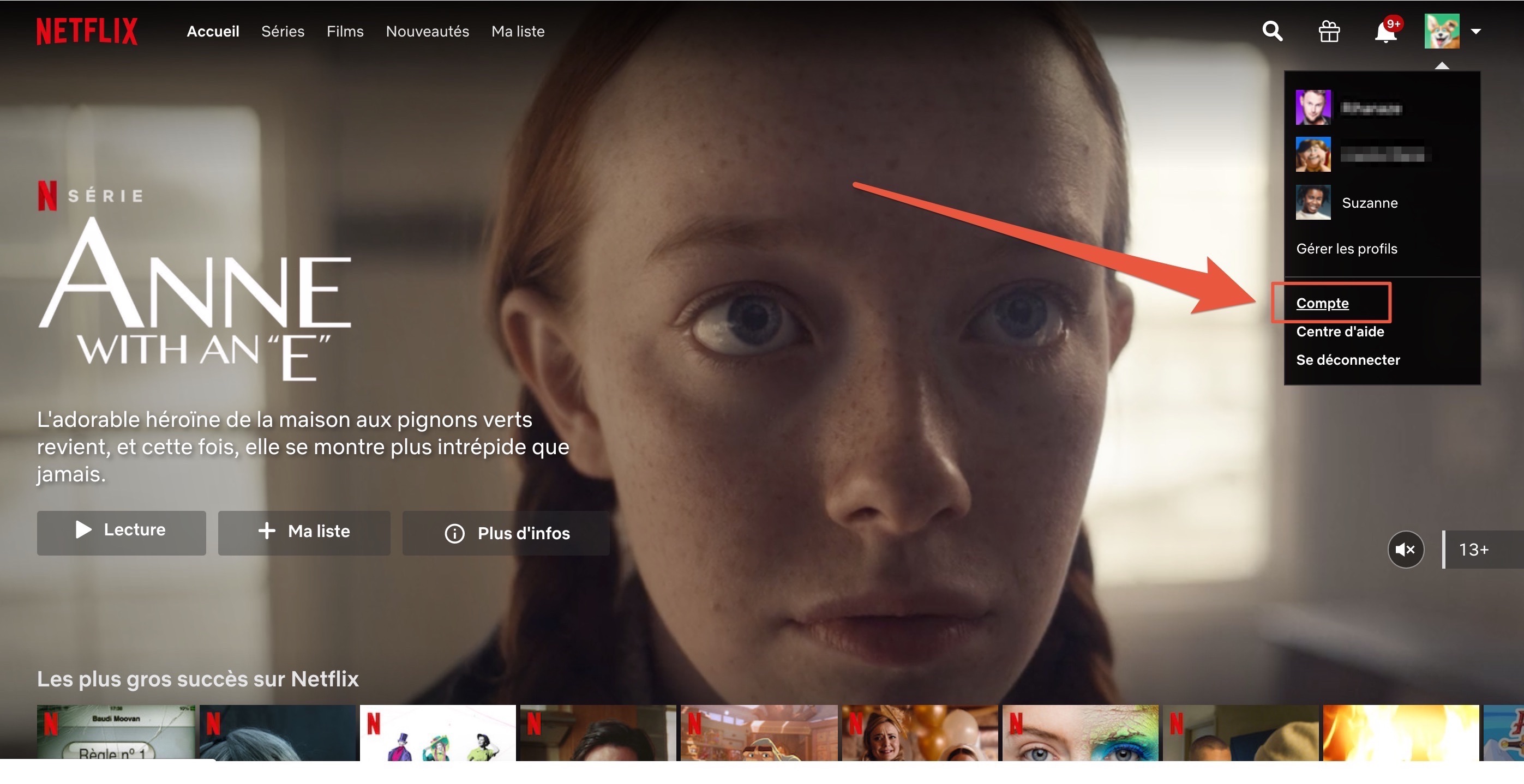Go to Accueil tab
The width and height of the screenshot is (1524, 784).
point(213,31)
